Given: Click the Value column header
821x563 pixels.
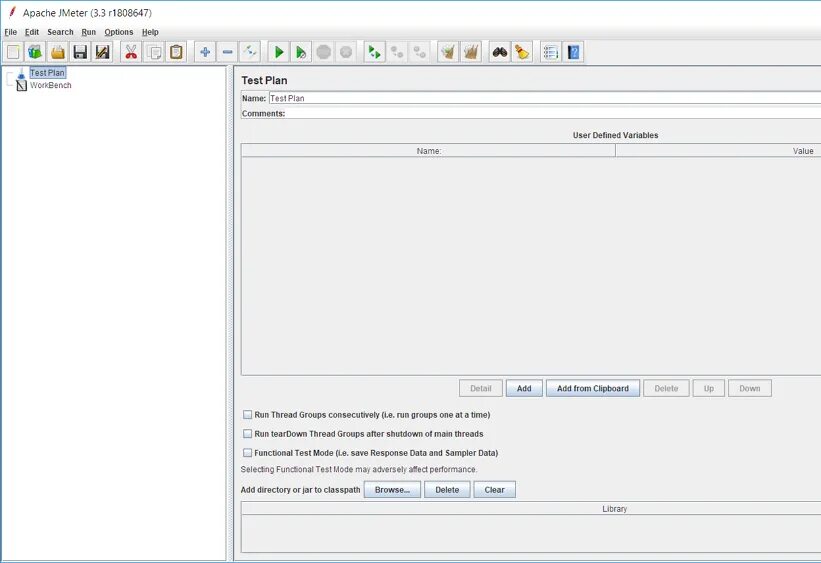Looking at the screenshot, I should (x=718, y=151).
